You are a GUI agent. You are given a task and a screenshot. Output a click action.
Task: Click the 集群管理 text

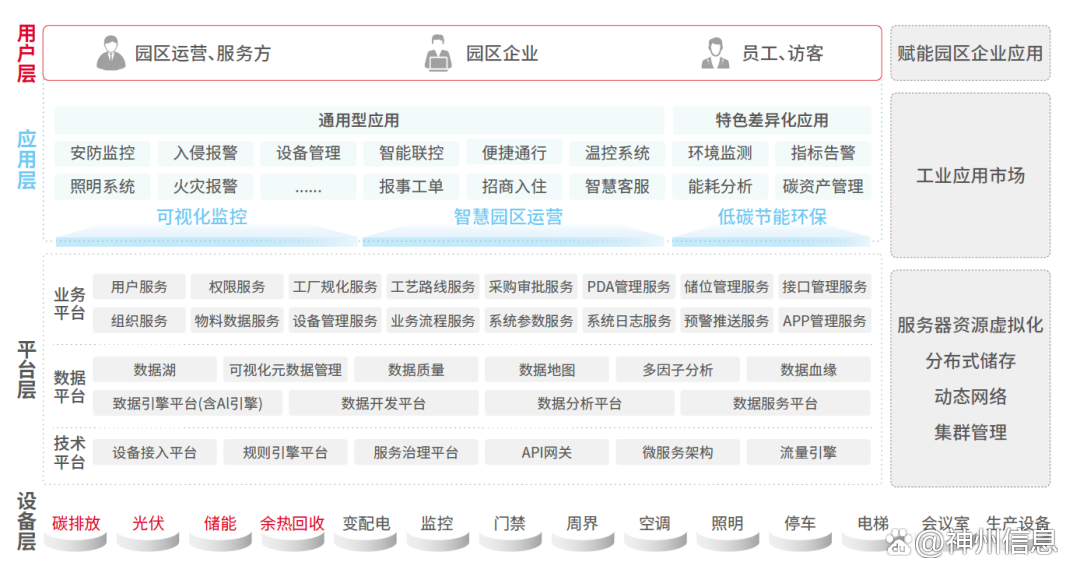970,433
